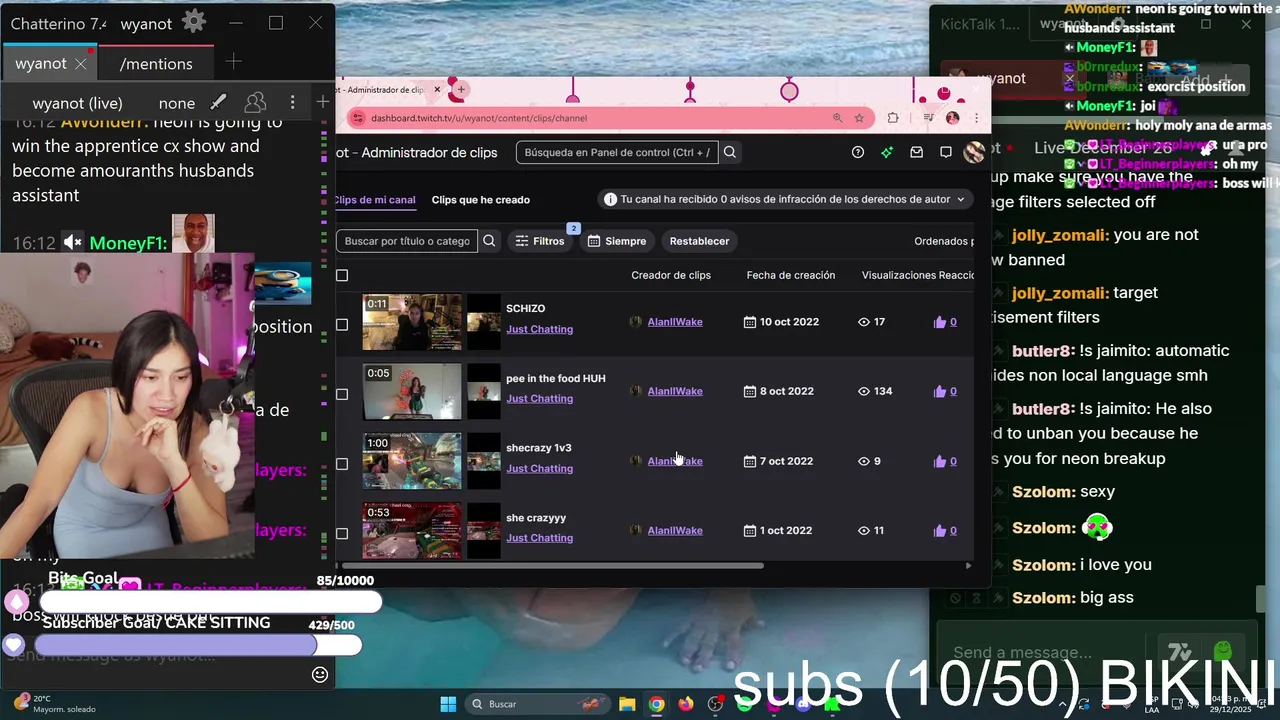Open Just Chatting link under she crazyyy
The width and height of the screenshot is (1280, 720).
(539, 538)
